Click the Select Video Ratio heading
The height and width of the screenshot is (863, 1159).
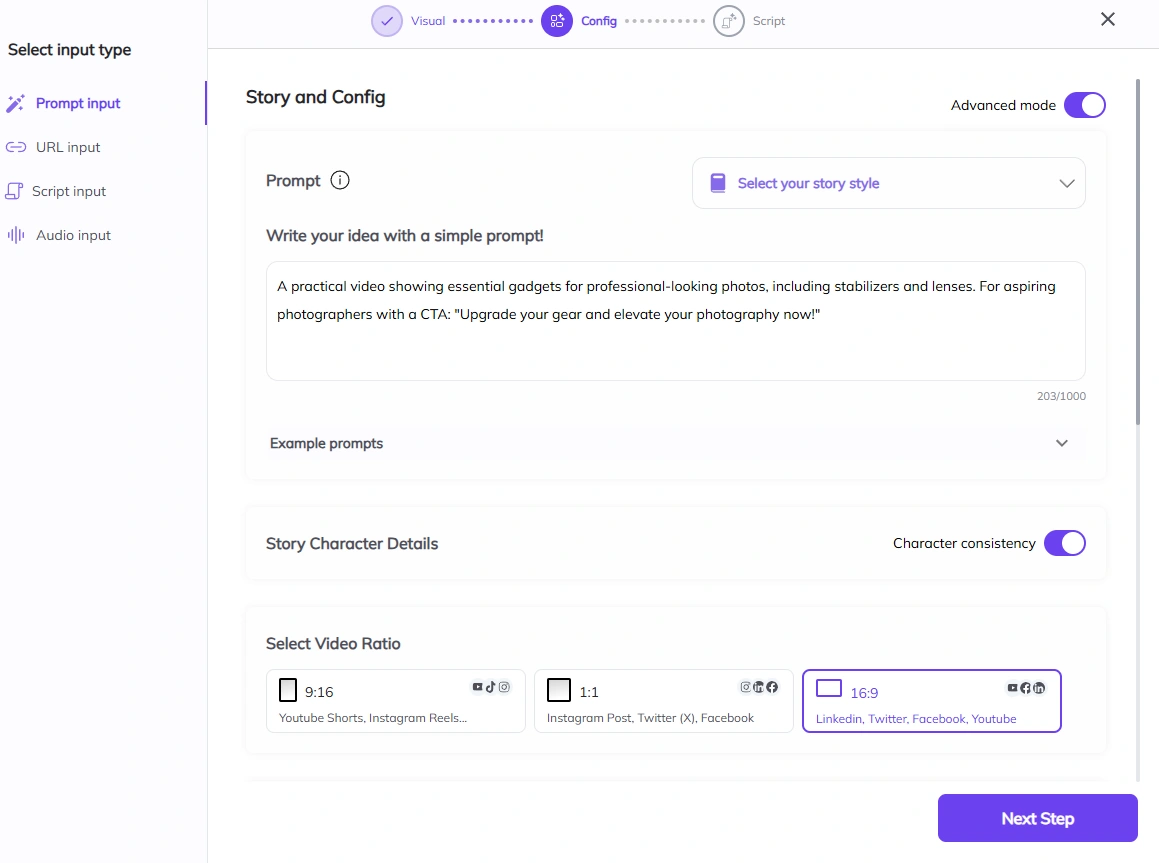pos(333,644)
